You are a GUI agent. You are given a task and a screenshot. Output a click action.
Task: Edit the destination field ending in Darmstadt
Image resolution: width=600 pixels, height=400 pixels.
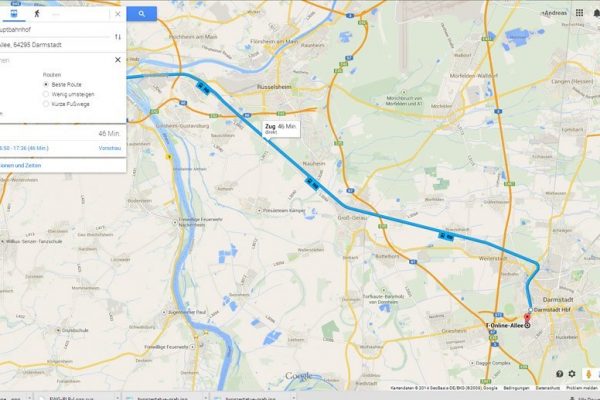click(54, 45)
